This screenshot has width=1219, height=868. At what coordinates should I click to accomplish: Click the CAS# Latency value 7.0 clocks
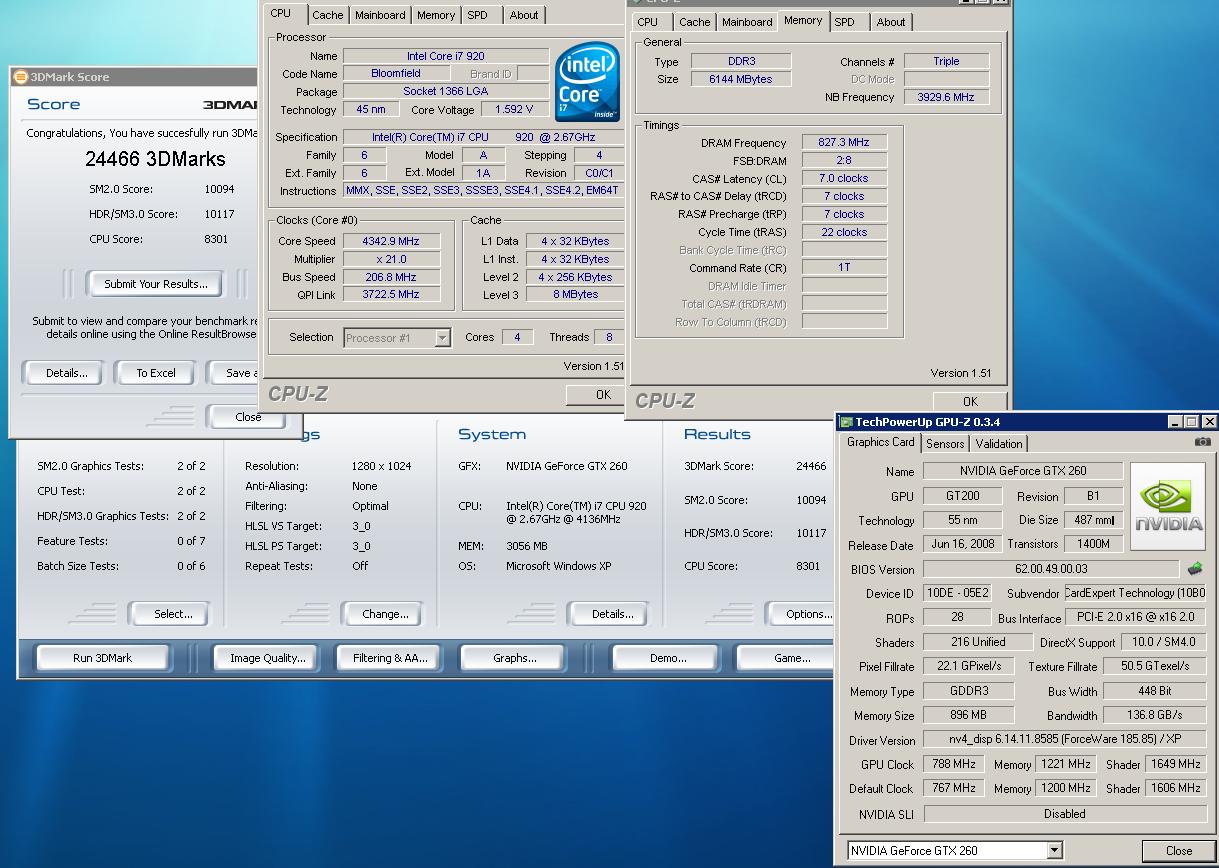pos(844,179)
